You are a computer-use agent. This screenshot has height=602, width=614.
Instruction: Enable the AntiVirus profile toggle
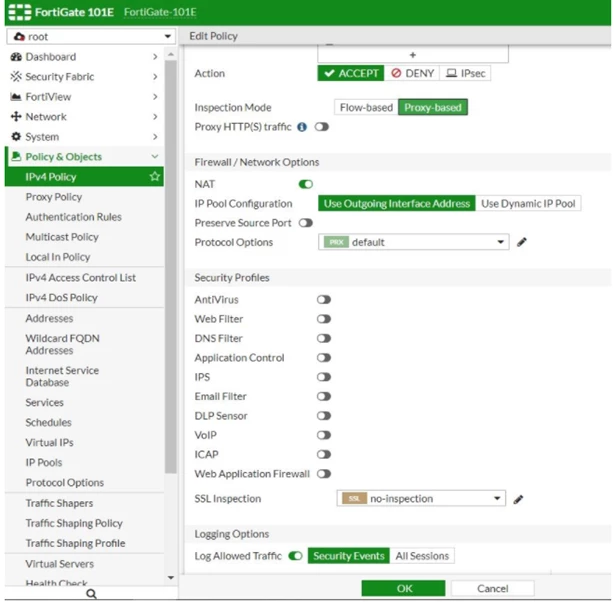tap(324, 300)
